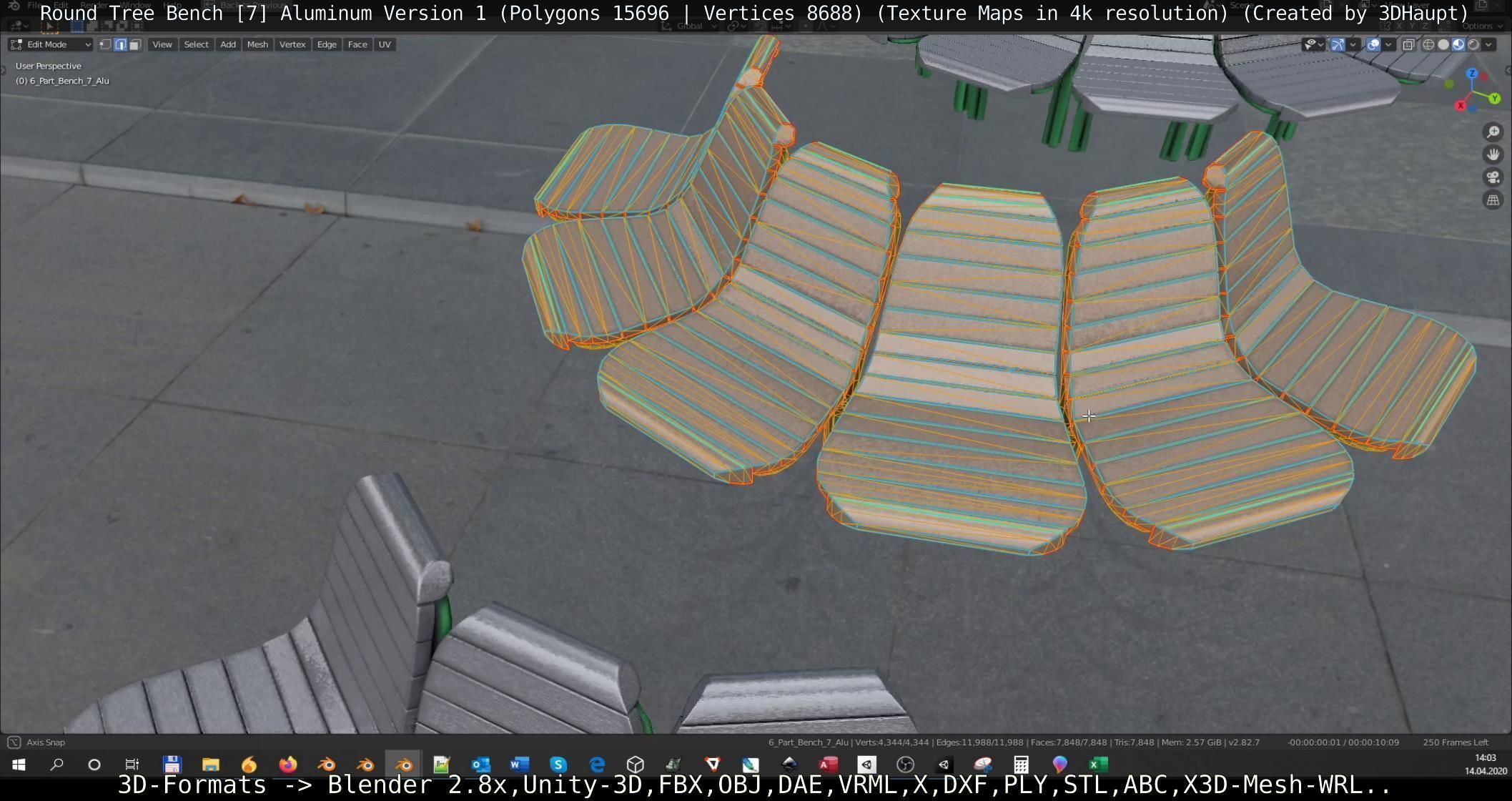This screenshot has width=1512, height=801.
Task: Open Firefox from taskbar
Action: click(x=287, y=765)
